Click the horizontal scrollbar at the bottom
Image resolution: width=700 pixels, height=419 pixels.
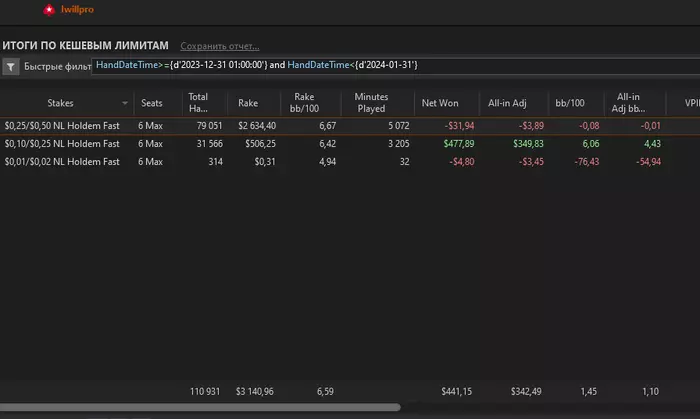(x=200, y=408)
